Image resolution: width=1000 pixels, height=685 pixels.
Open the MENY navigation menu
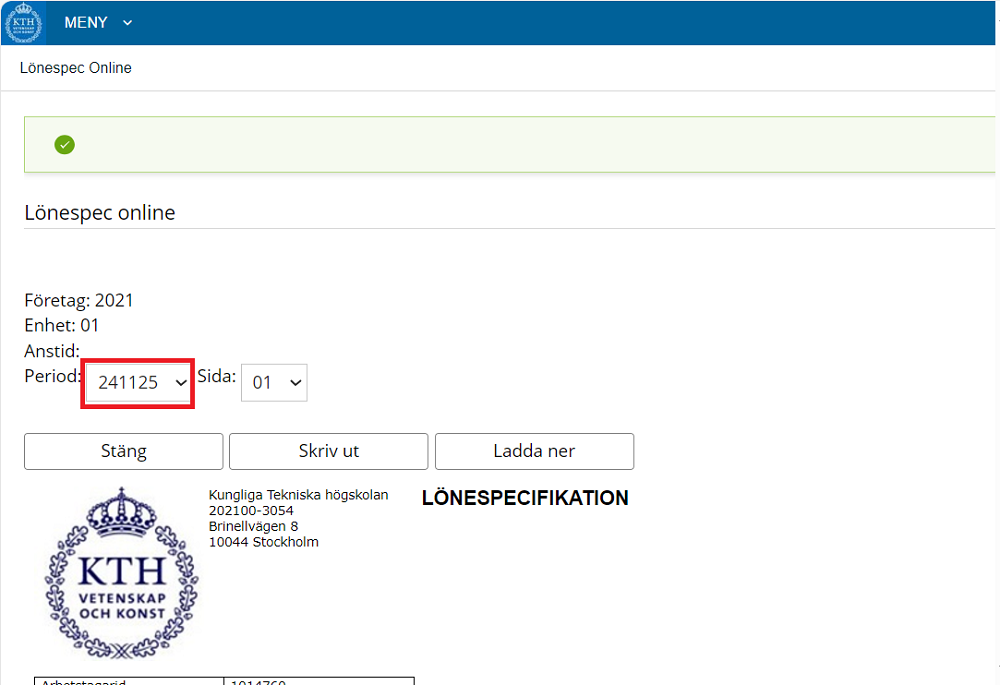coord(86,22)
